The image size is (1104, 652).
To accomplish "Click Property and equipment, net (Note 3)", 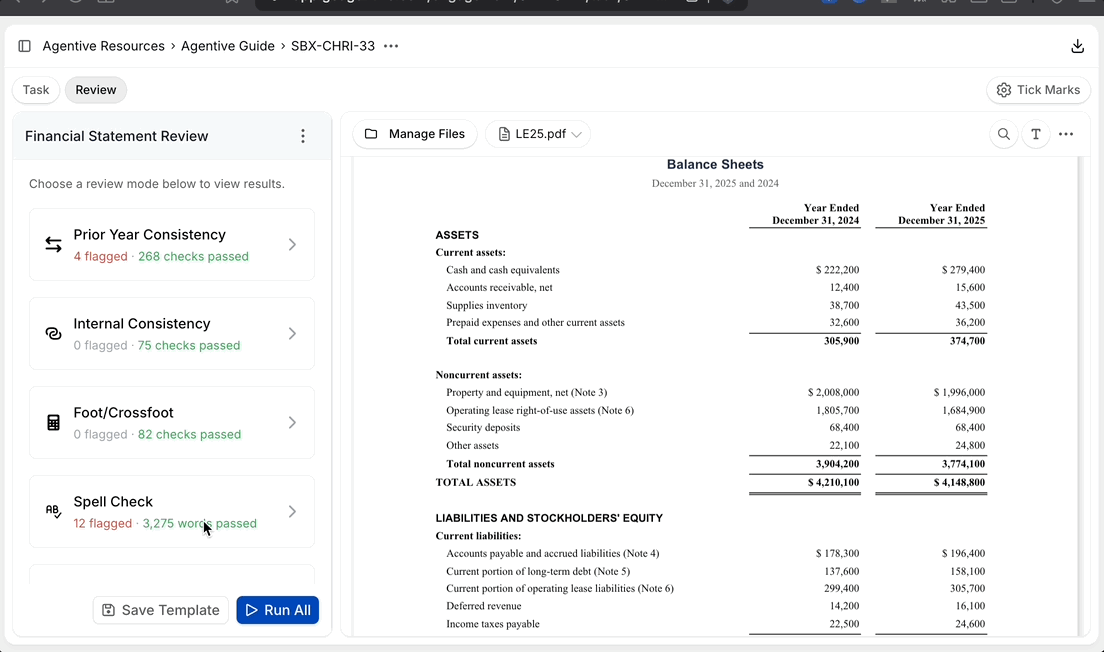I will click(x=527, y=392).
